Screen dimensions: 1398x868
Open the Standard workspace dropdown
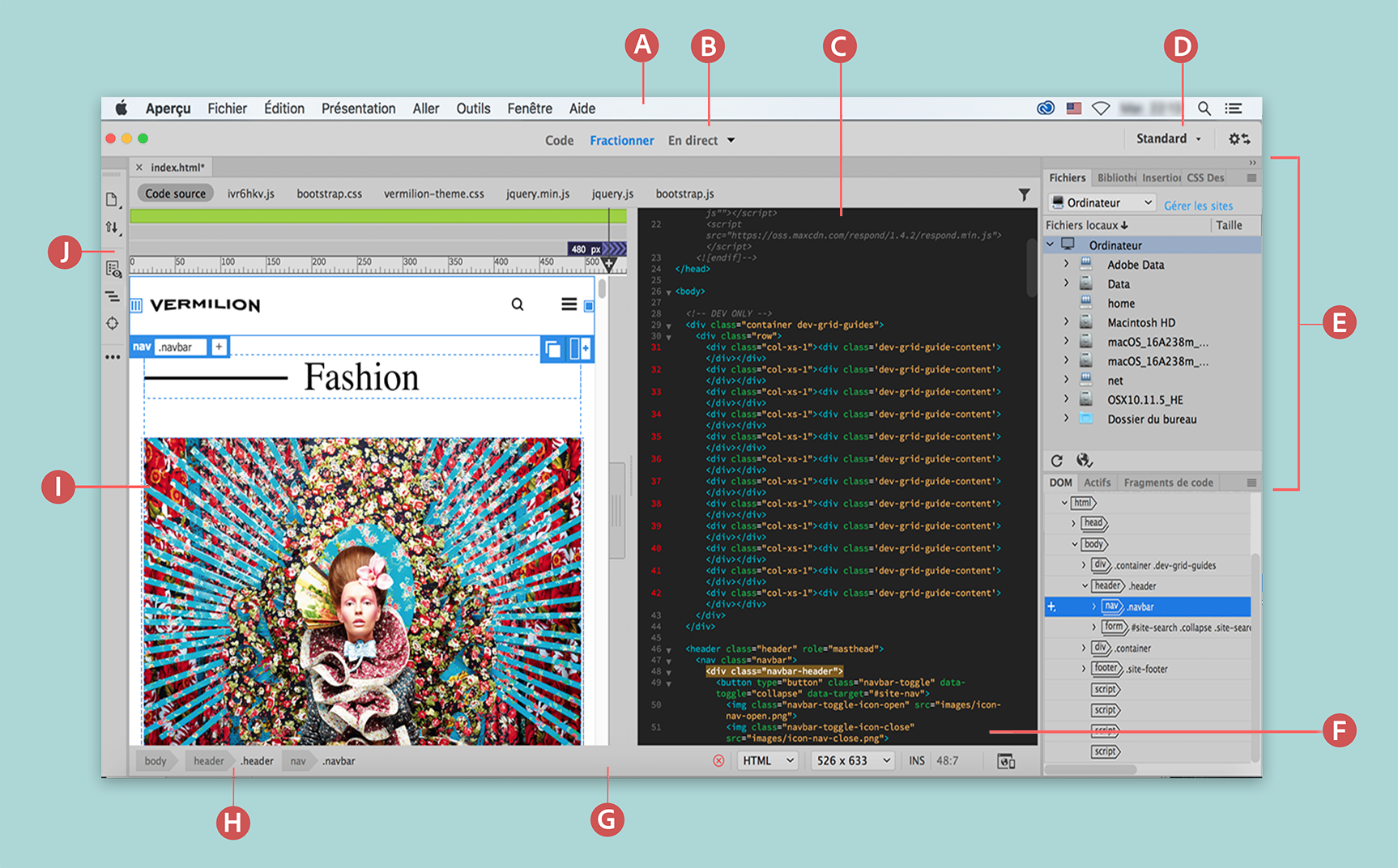click(1168, 138)
